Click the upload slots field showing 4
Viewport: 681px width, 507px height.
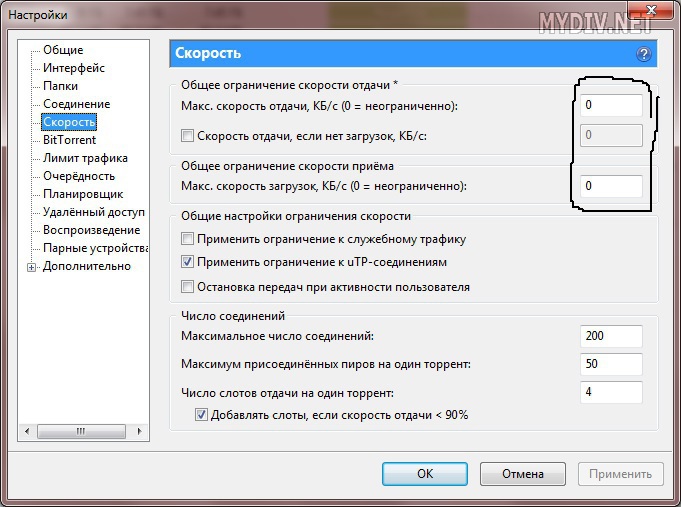click(611, 392)
